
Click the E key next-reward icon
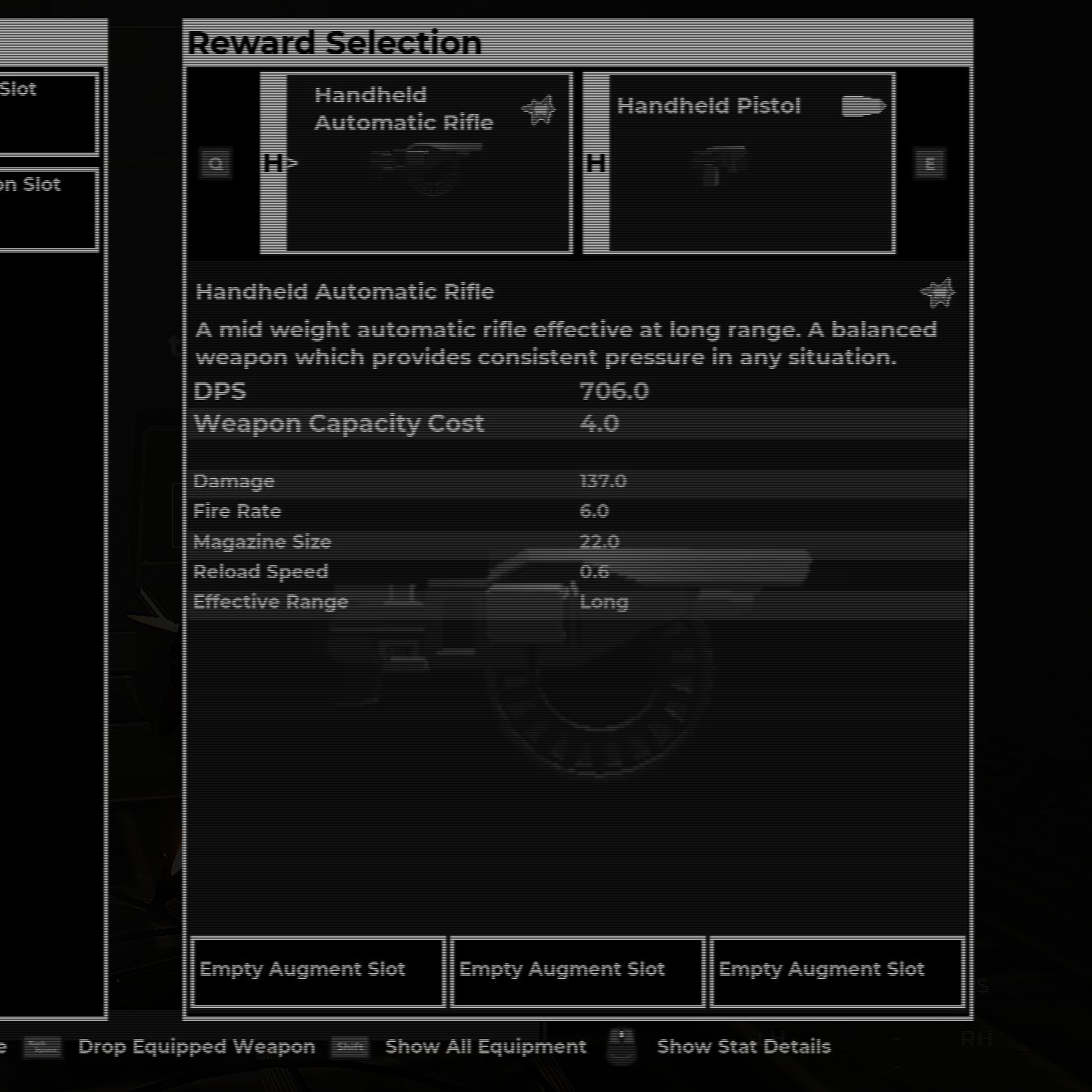(929, 164)
